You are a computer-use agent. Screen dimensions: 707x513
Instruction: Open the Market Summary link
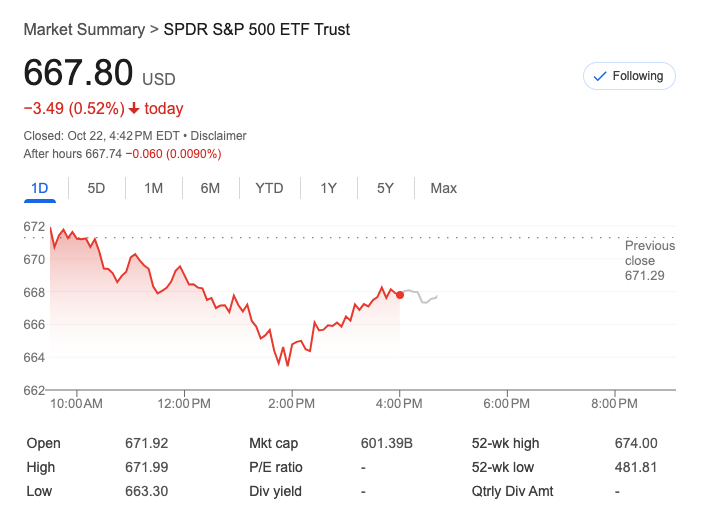click(x=84, y=29)
